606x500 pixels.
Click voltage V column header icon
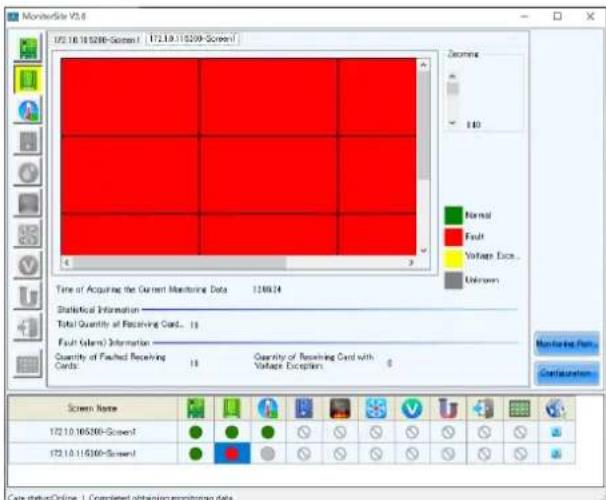(x=412, y=408)
